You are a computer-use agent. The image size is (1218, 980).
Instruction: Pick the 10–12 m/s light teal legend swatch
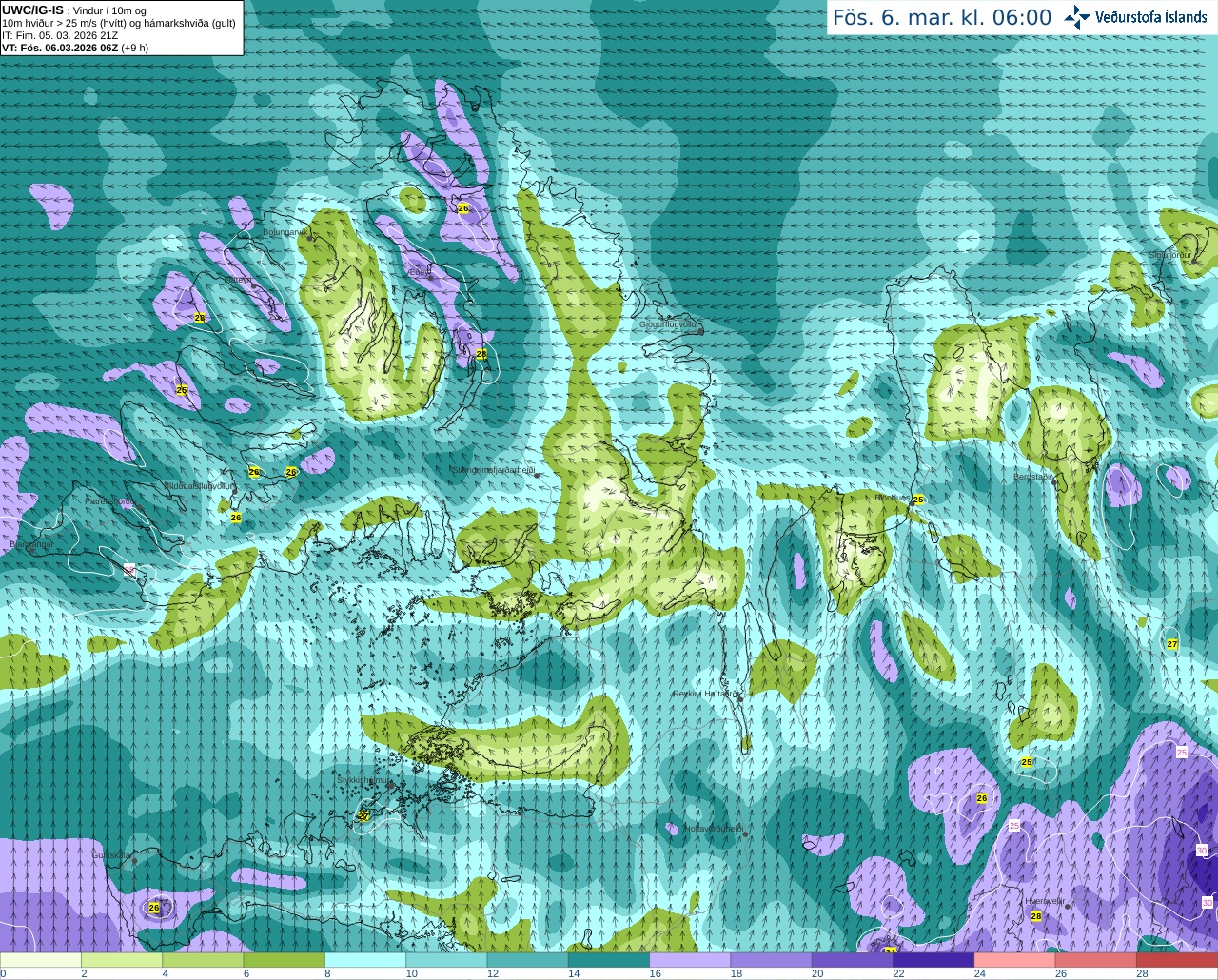point(446,960)
